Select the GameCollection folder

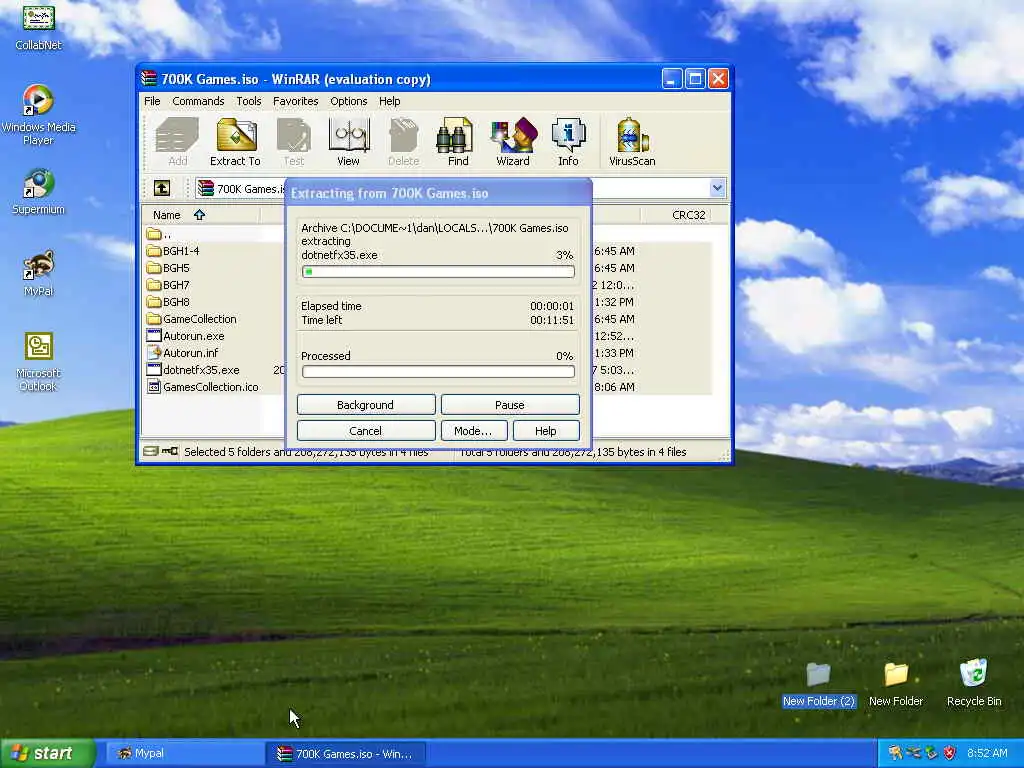coord(191,319)
